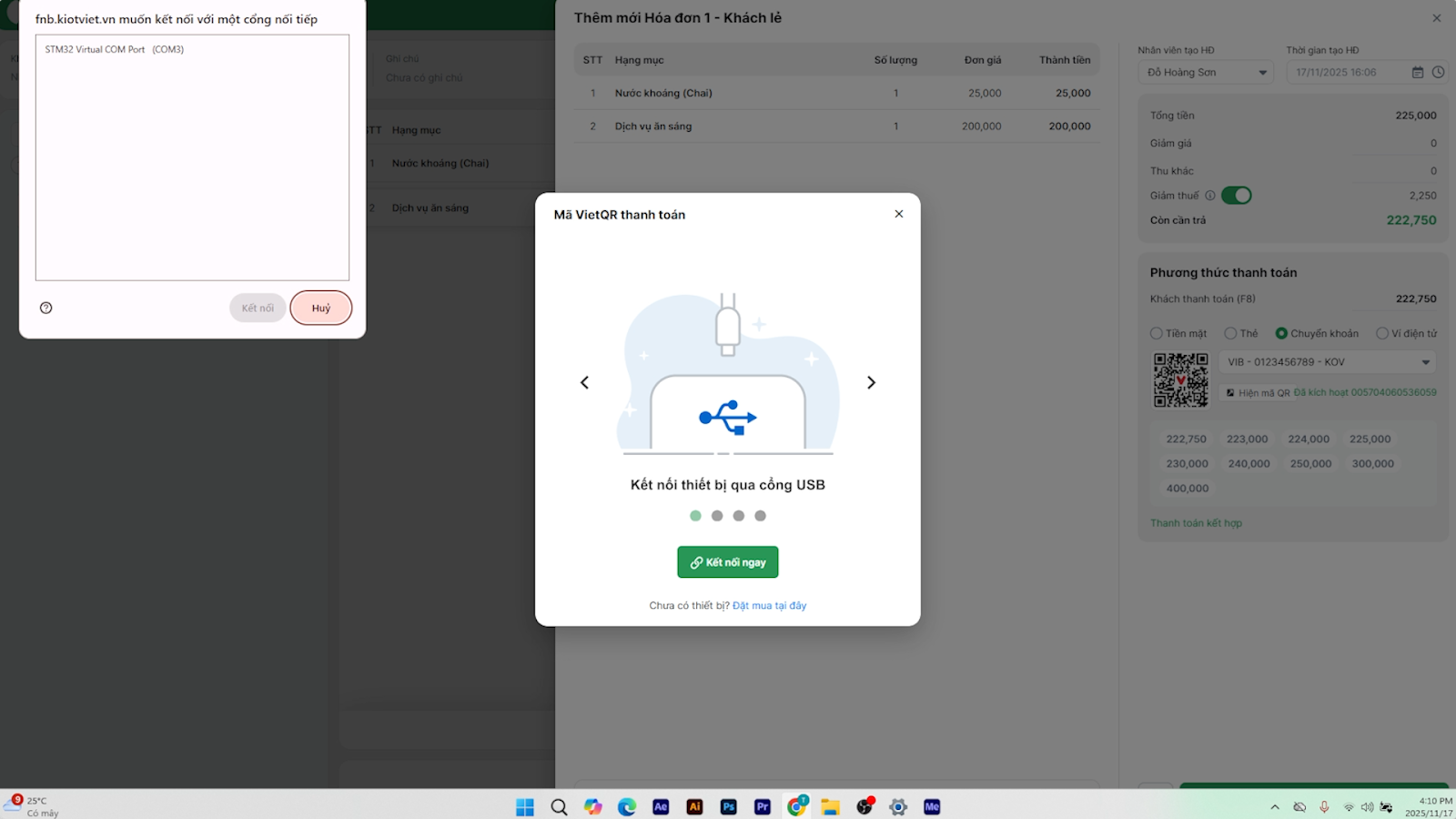
Task: Jump to the second carousel dot
Action: [717, 516]
